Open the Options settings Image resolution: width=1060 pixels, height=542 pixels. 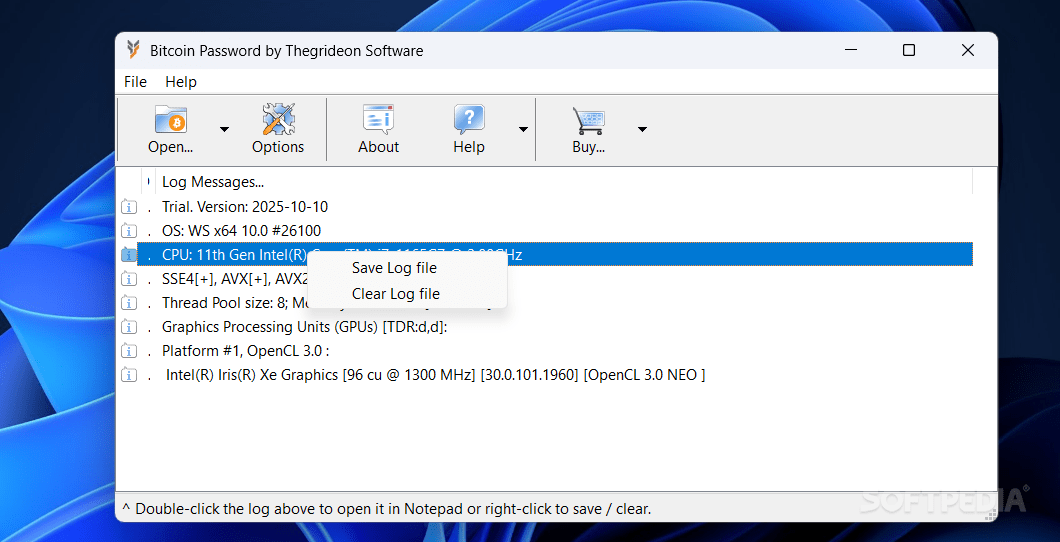[278, 130]
